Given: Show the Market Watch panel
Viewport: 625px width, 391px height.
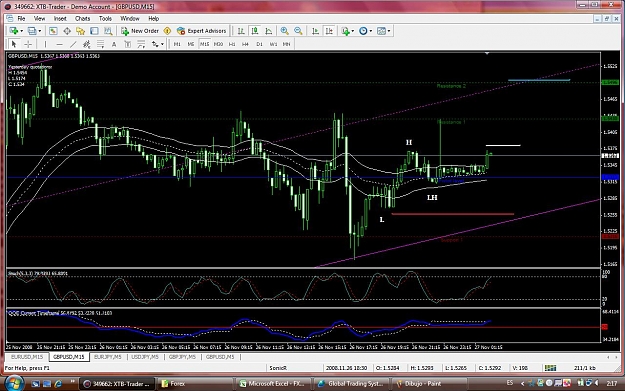Looking at the screenshot, I should pos(53,31).
